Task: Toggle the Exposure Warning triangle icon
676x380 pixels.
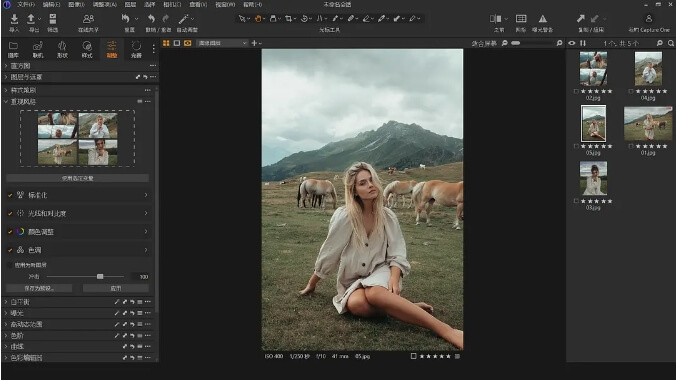Action: coord(542,19)
